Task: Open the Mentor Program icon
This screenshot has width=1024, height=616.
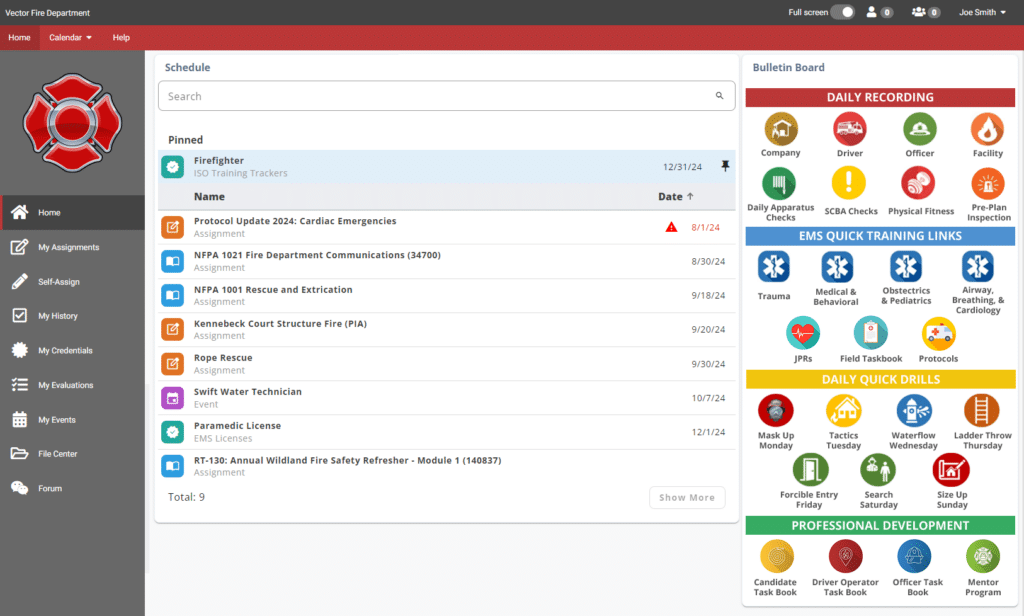Action: pyautogui.click(x=982, y=557)
